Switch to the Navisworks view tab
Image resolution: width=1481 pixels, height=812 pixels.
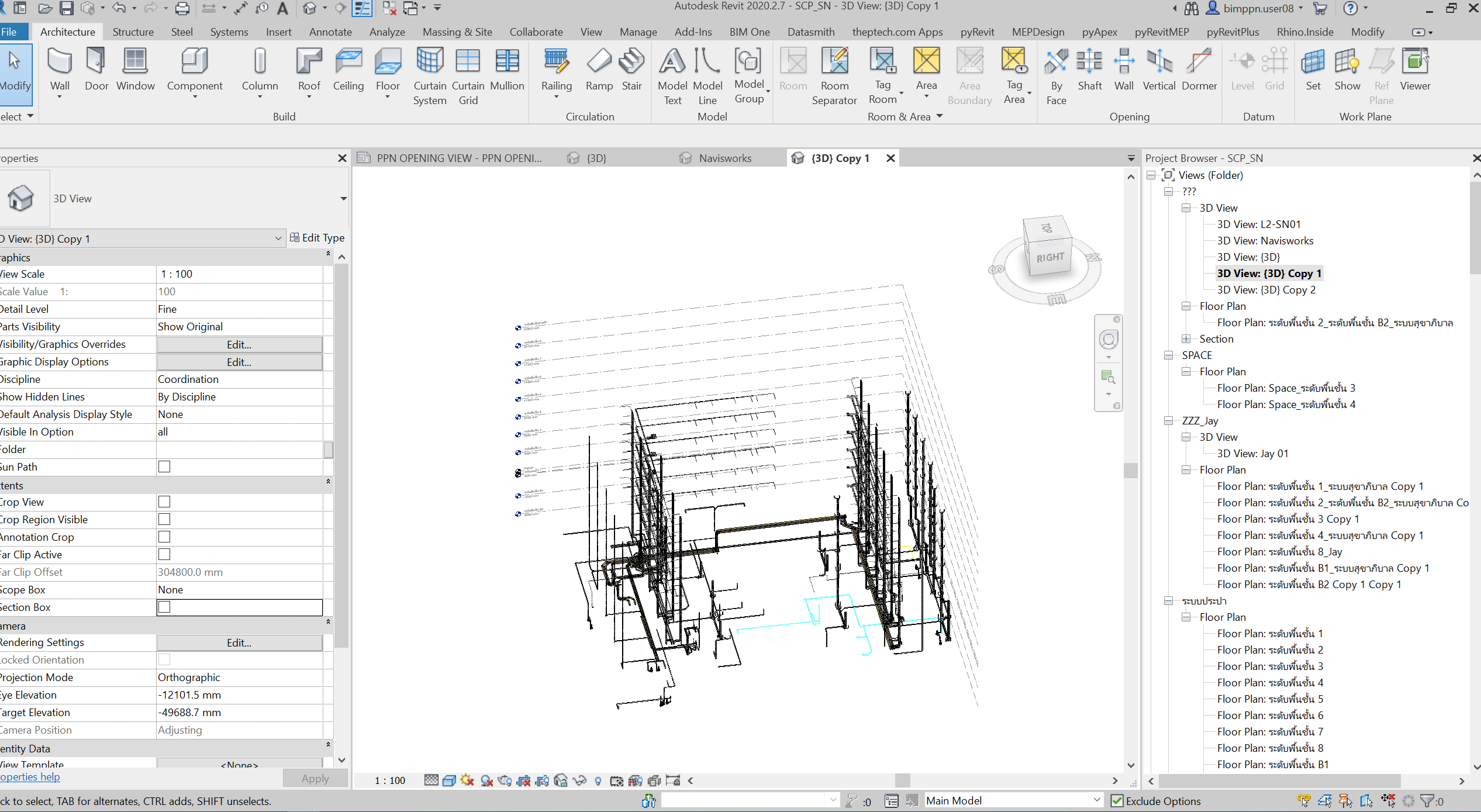pyautogui.click(x=724, y=158)
